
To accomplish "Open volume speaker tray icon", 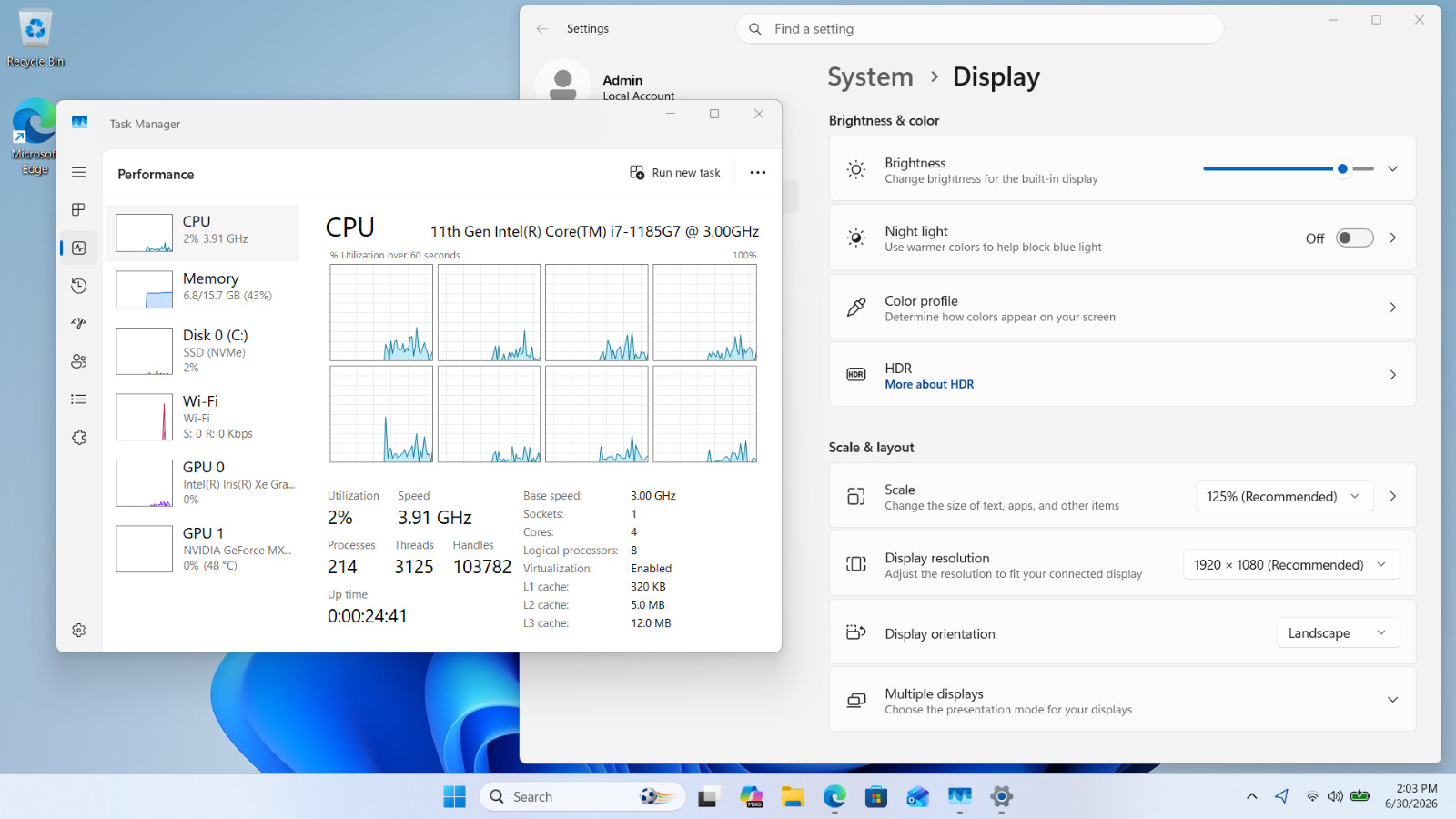I will pyautogui.click(x=1335, y=796).
